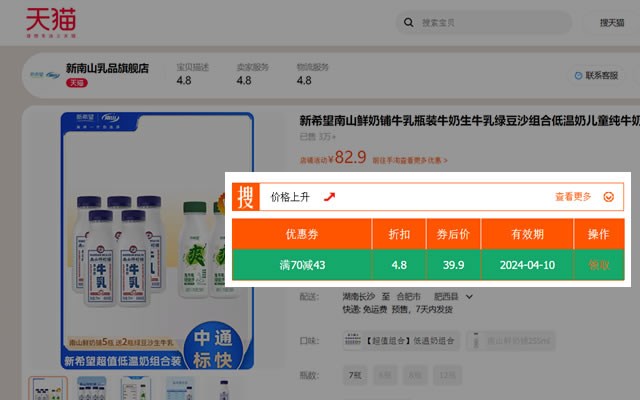
Task: Click the 满70减43 coupon cell
Action: coord(302,265)
